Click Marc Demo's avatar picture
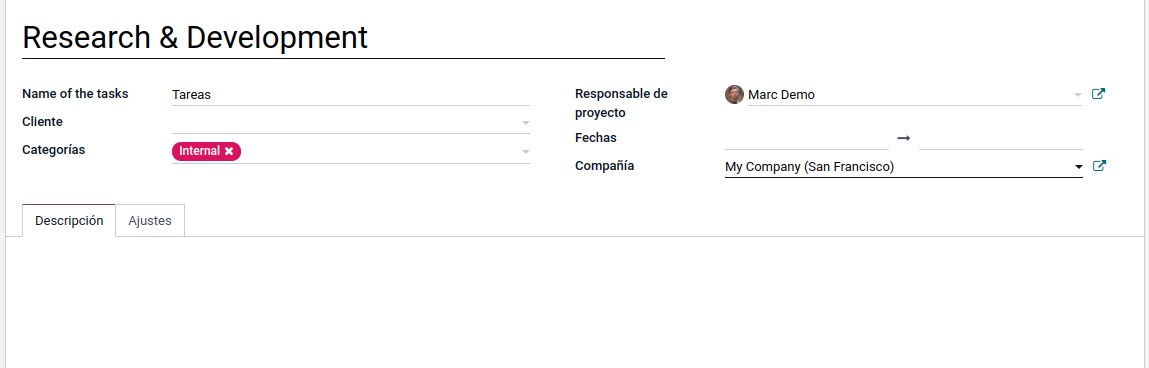Screen dimensions: 1149x368 pos(734,95)
